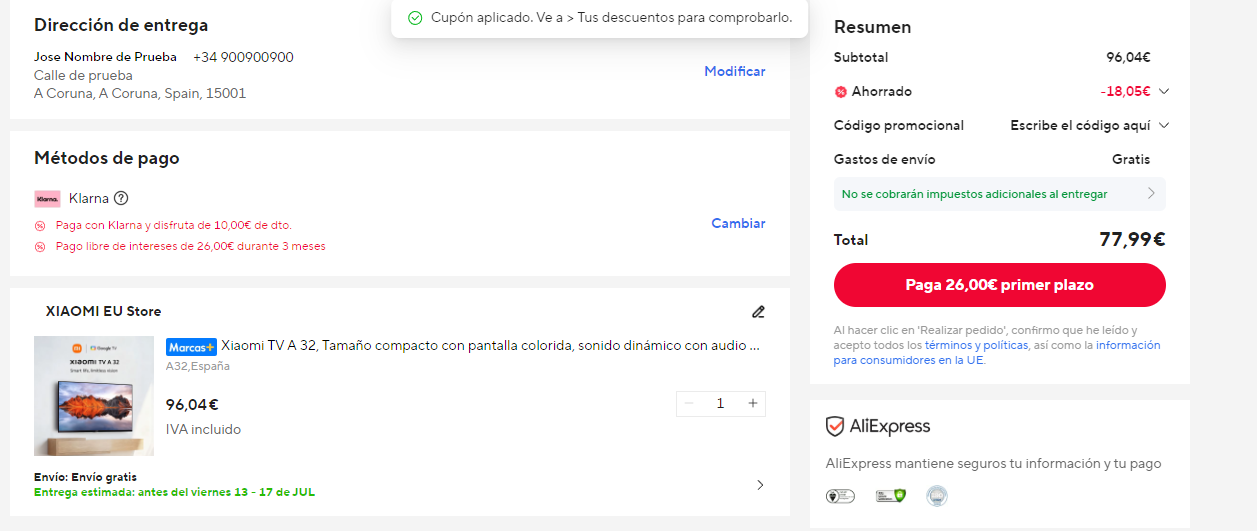The height and width of the screenshot is (531, 1257).
Task: Click the address line 'A Coruna, A Coruna, Spain, 15001'
Action: (140, 93)
